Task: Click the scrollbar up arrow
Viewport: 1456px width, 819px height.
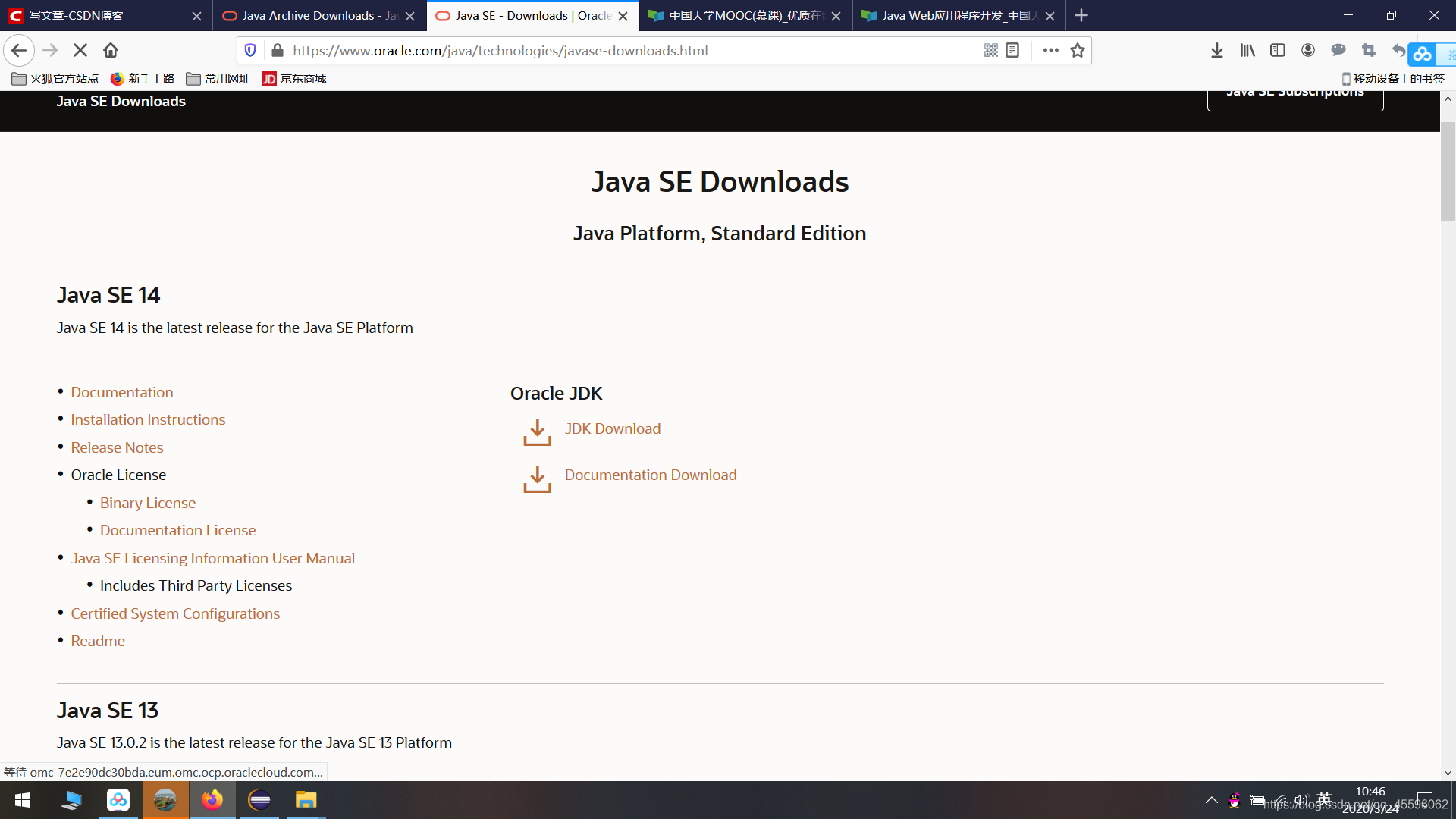Action: click(1448, 99)
